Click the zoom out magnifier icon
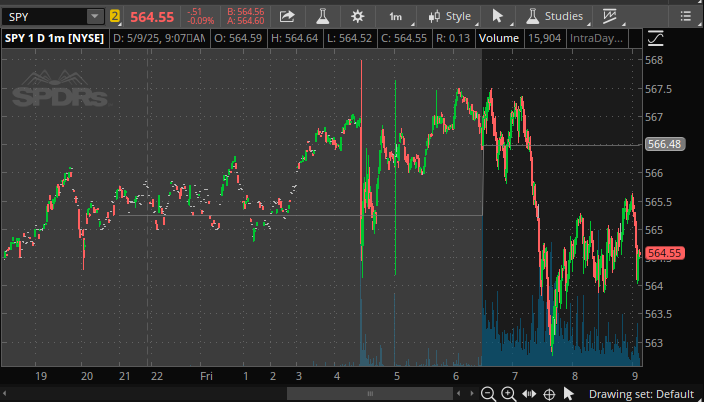Screen dimensions: 704x402 point(488,394)
